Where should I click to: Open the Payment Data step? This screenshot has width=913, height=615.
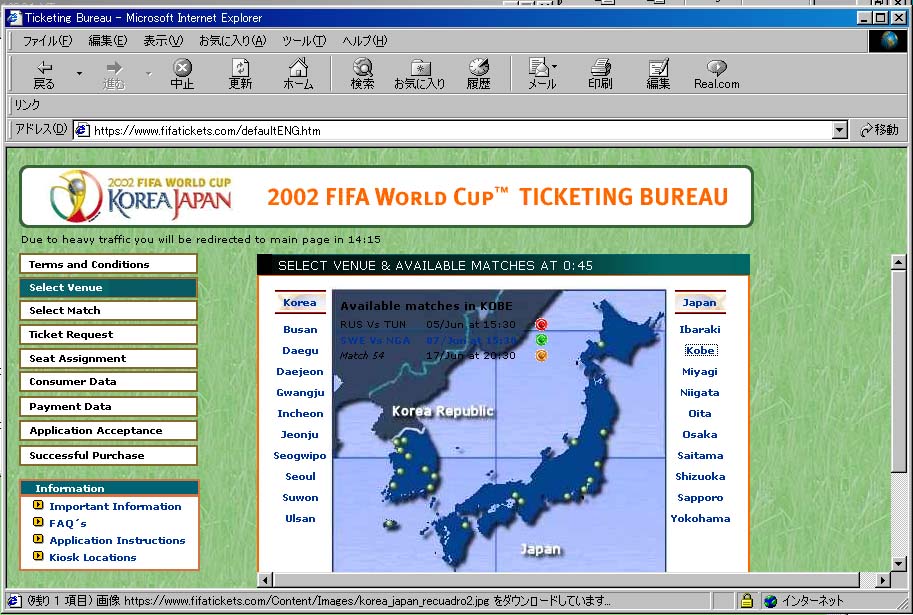click(108, 407)
